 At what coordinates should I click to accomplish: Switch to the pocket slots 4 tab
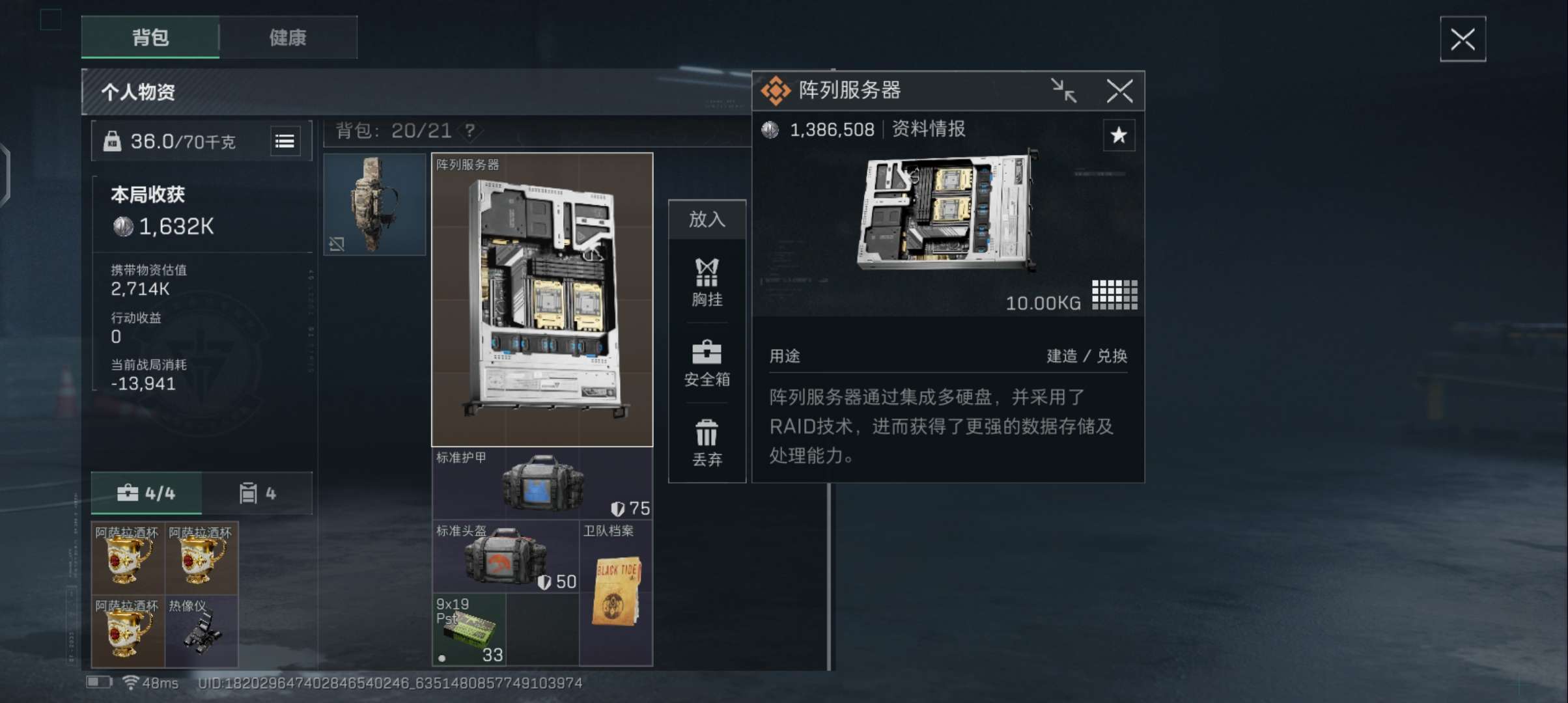click(258, 493)
